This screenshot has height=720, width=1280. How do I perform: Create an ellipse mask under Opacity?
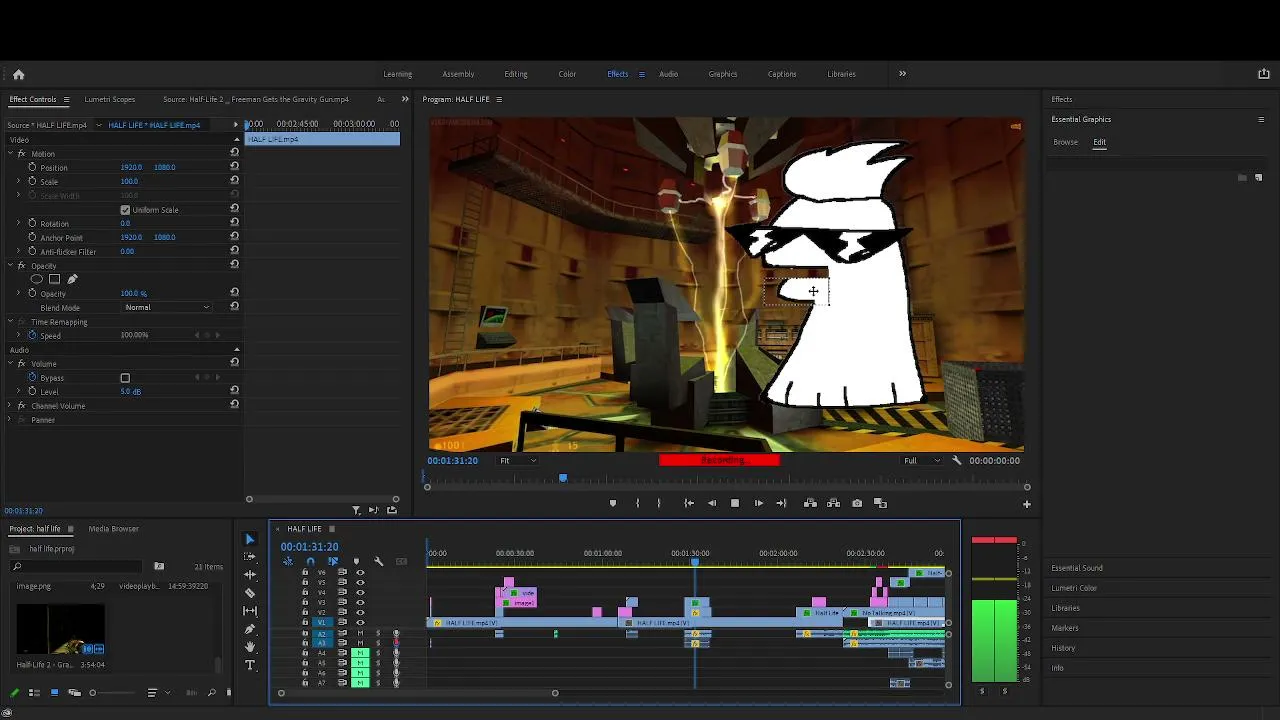pyautogui.click(x=37, y=279)
